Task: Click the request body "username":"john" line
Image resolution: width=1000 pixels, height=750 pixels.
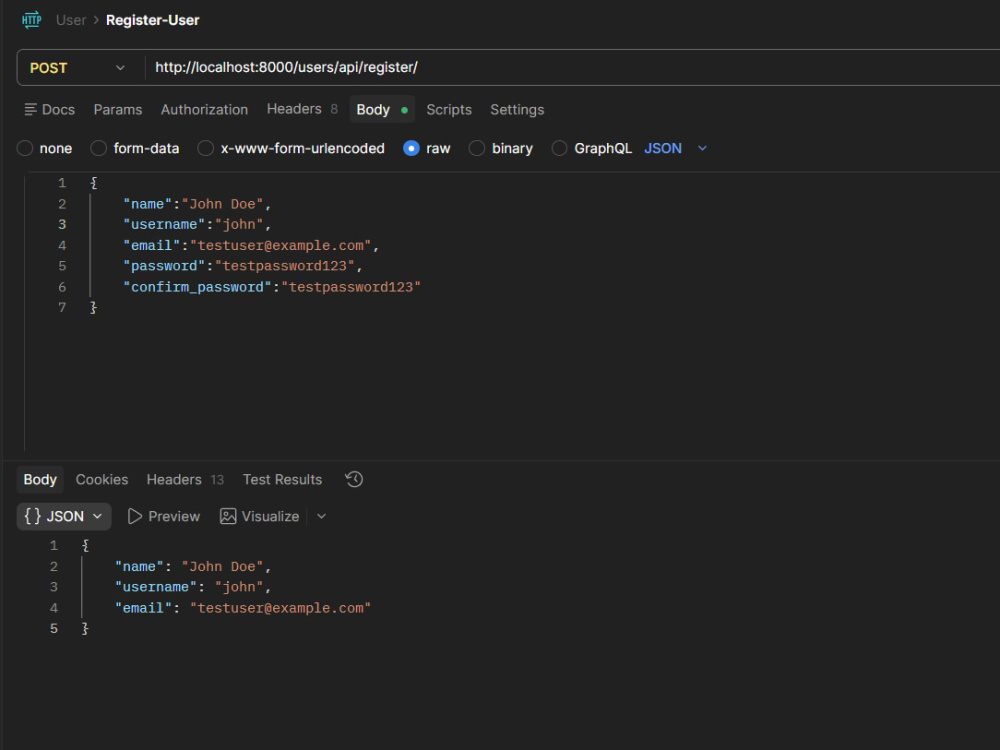Action: pyautogui.click(x=197, y=224)
